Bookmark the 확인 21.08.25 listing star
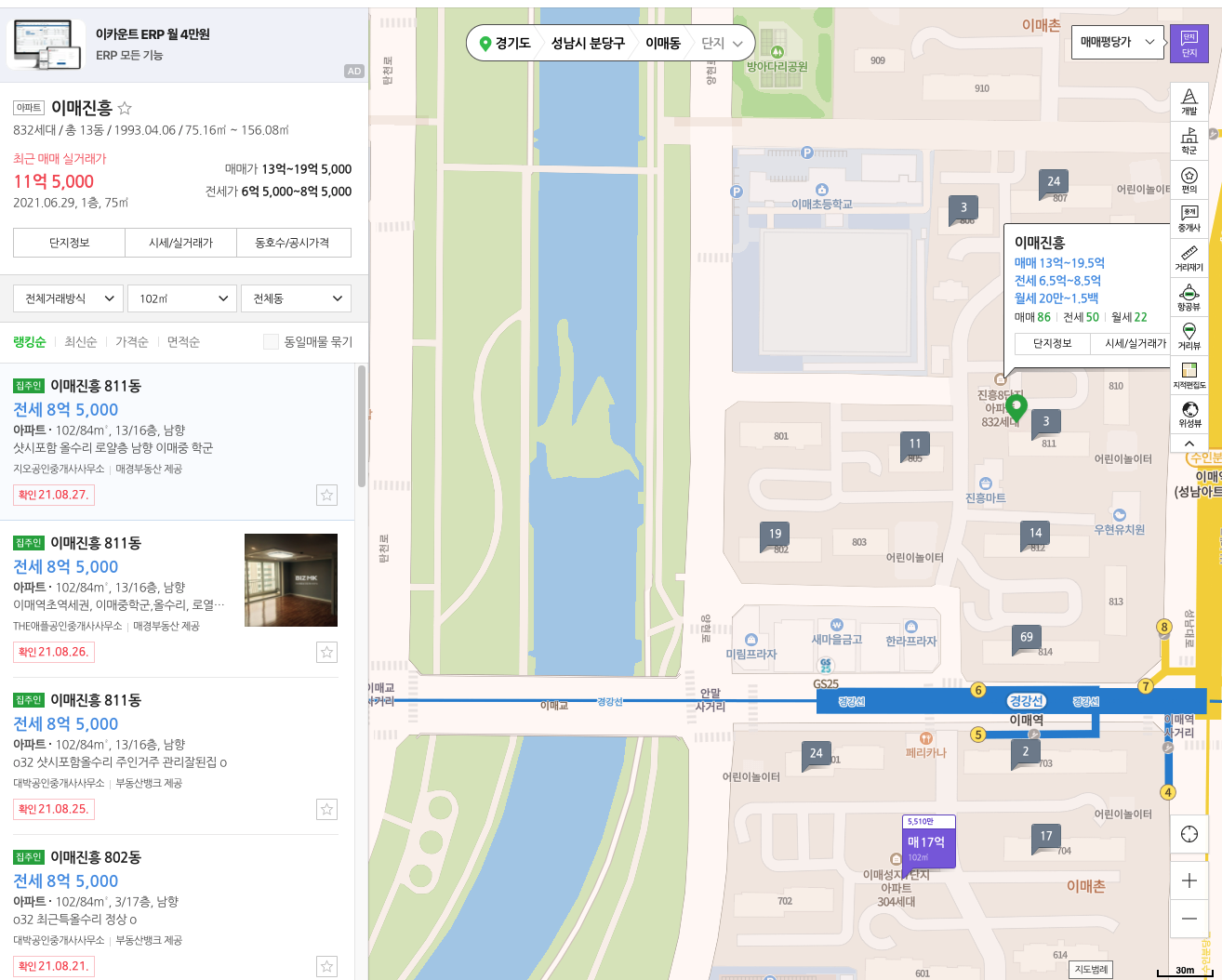The height and width of the screenshot is (980, 1222). click(326, 809)
